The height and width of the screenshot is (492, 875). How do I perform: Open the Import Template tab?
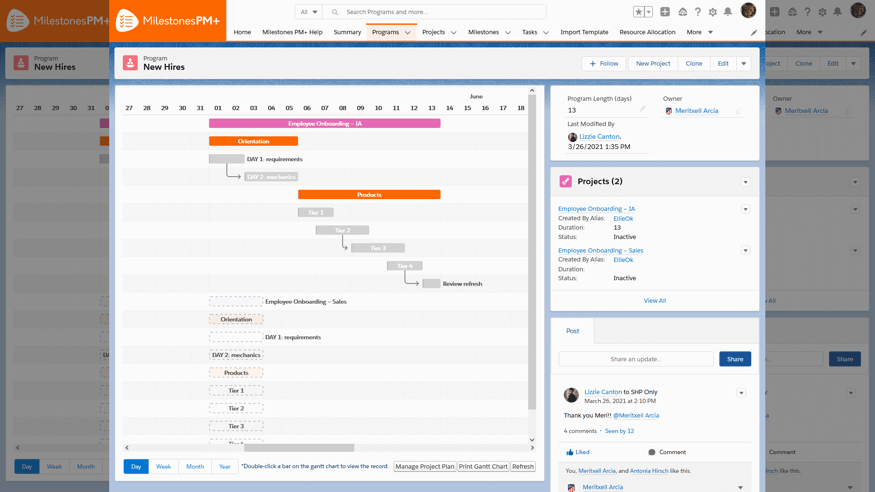pos(584,32)
